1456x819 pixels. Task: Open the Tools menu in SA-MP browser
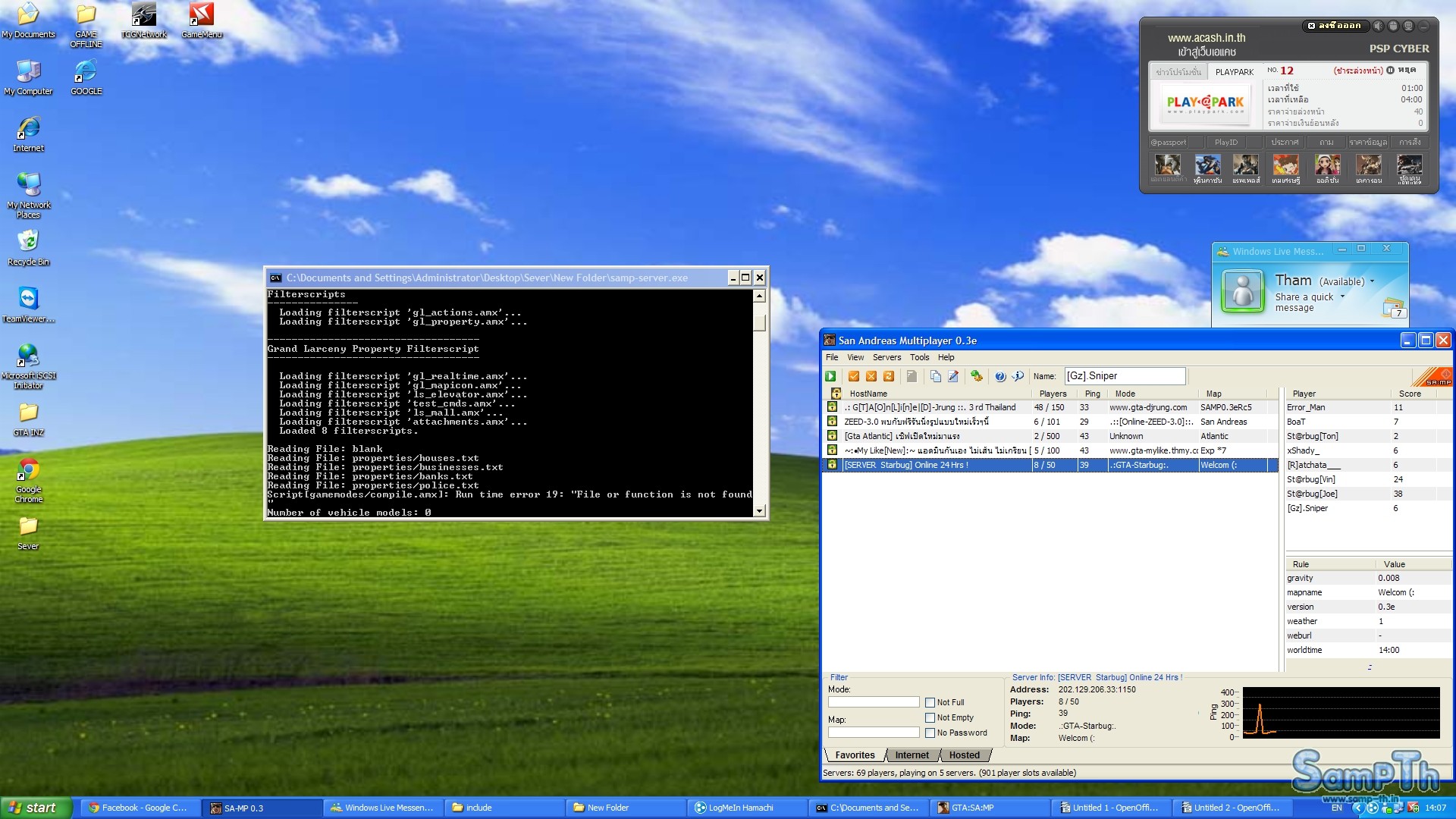[919, 357]
